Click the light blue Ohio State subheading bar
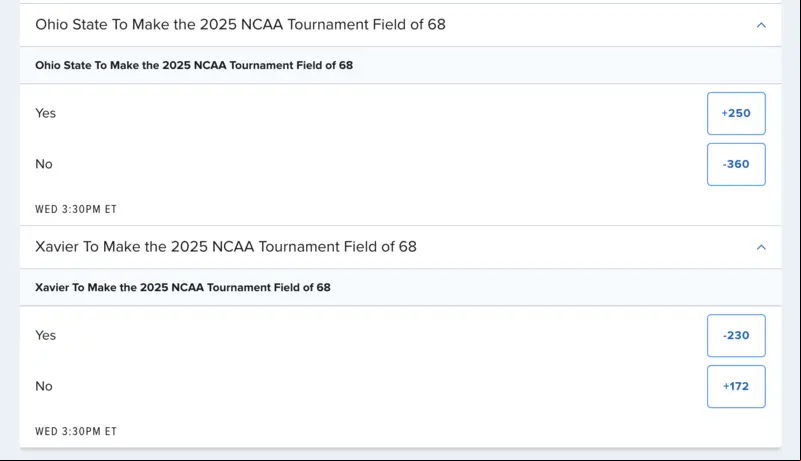Viewport: 801px width, 461px height. (400, 65)
